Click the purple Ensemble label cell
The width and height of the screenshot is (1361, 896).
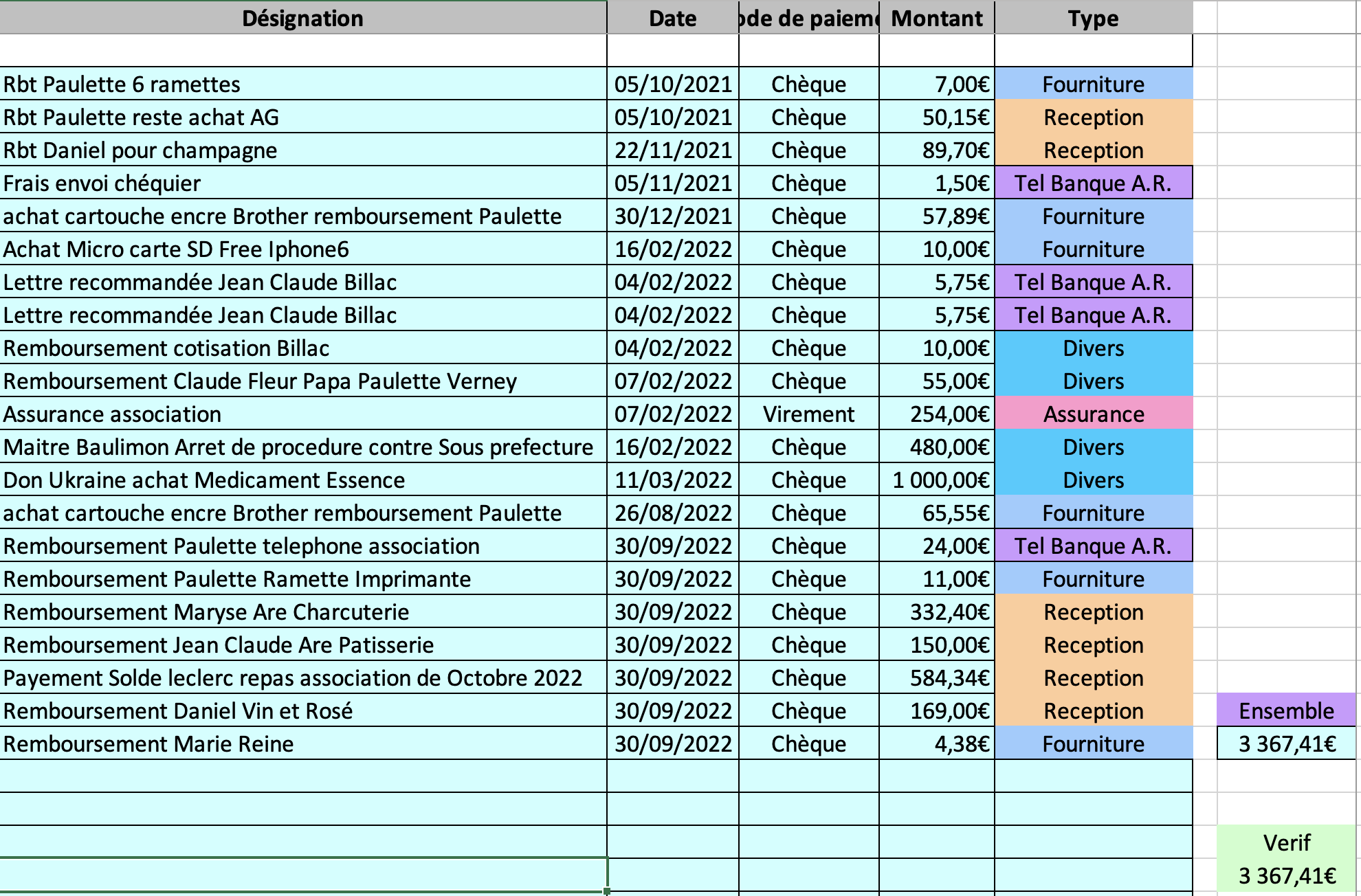[1286, 710]
